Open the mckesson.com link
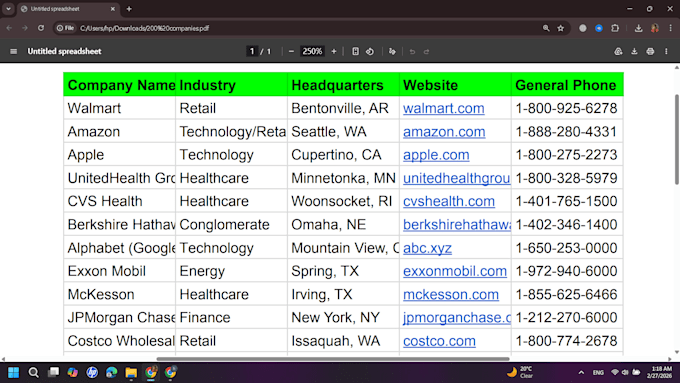This screenshot has height=383, width=680. [451, 295]
